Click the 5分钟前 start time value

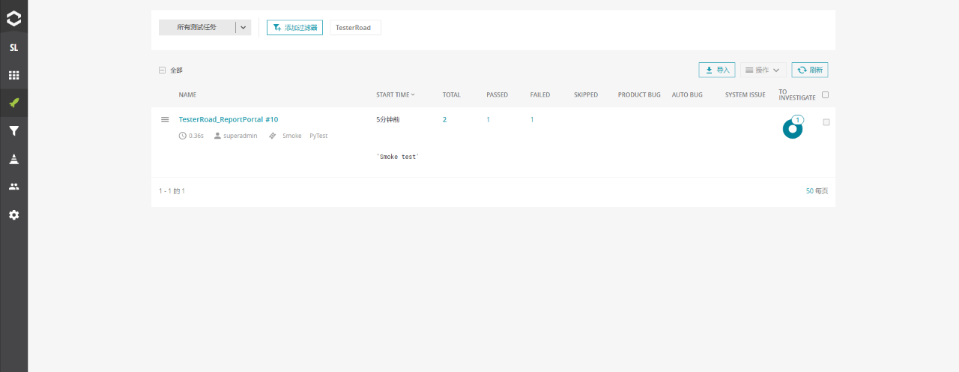pyautogui.click(x=388, y=119)
